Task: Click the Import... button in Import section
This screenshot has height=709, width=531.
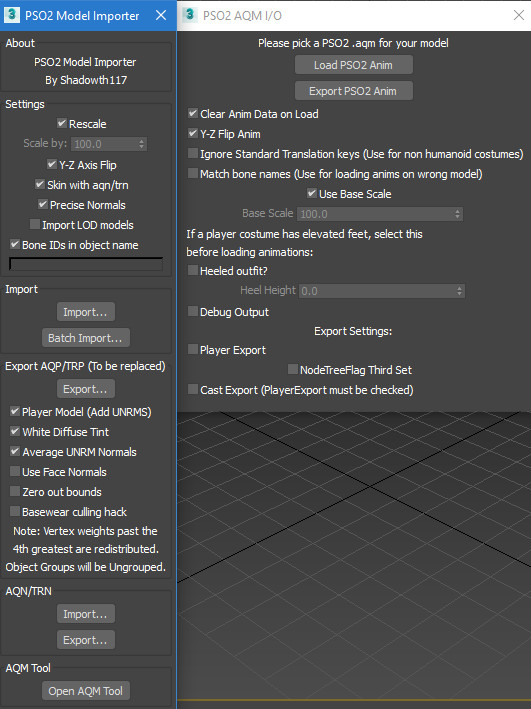Action: (86, 312)
